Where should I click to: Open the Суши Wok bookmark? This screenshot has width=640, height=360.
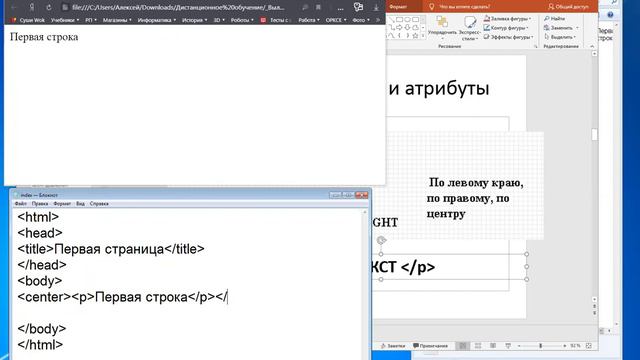point(28,20)
